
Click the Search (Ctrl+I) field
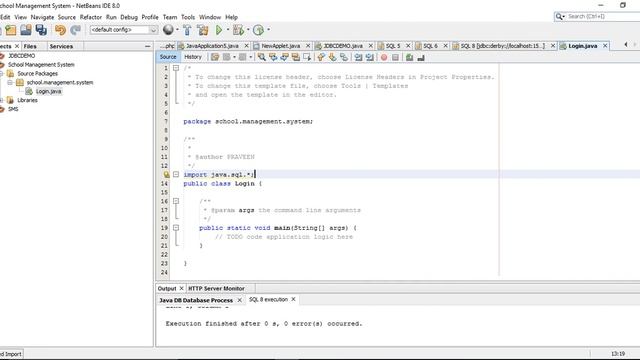point(600,16)
